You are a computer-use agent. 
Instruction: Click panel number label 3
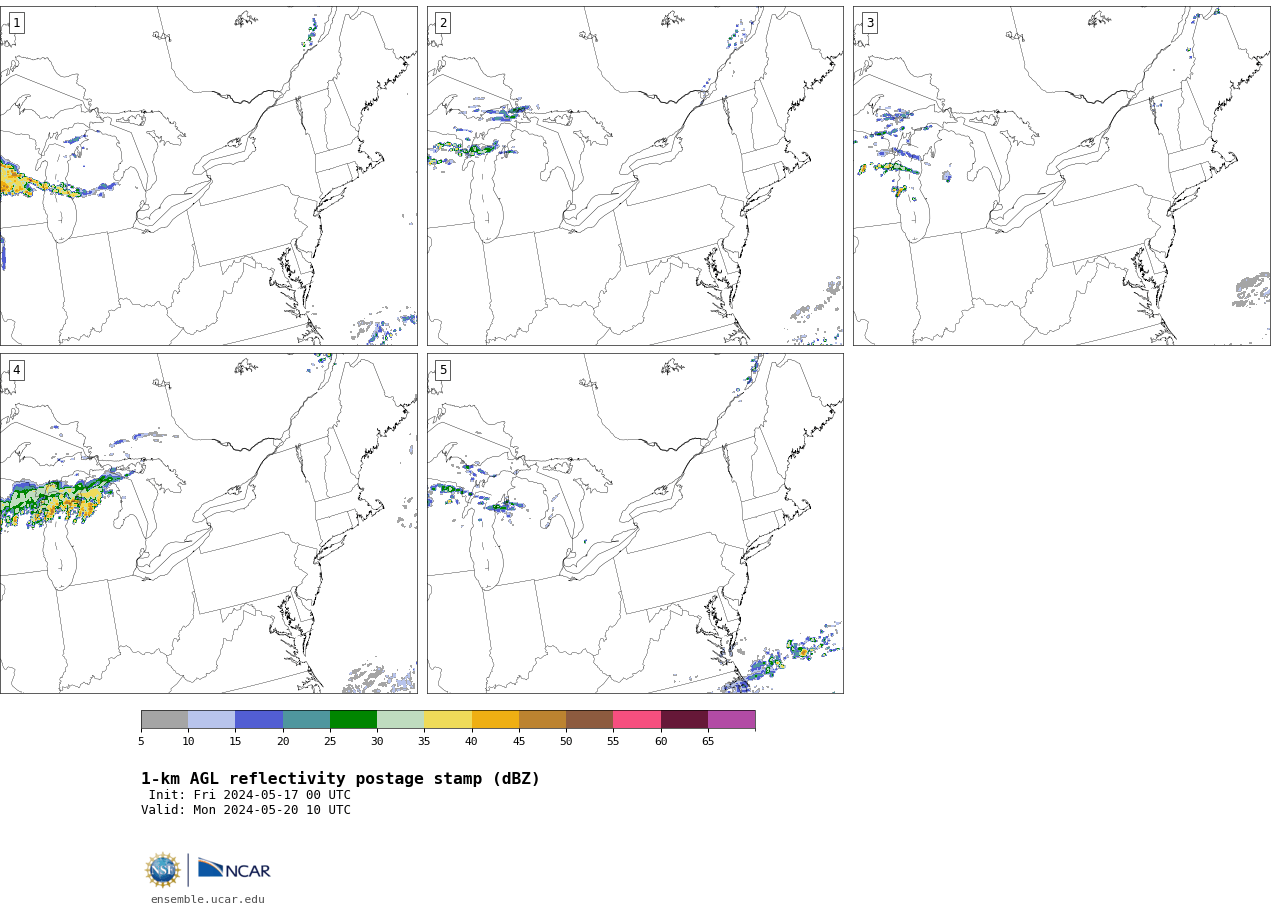pyautogui.click(x=870, y=23)
